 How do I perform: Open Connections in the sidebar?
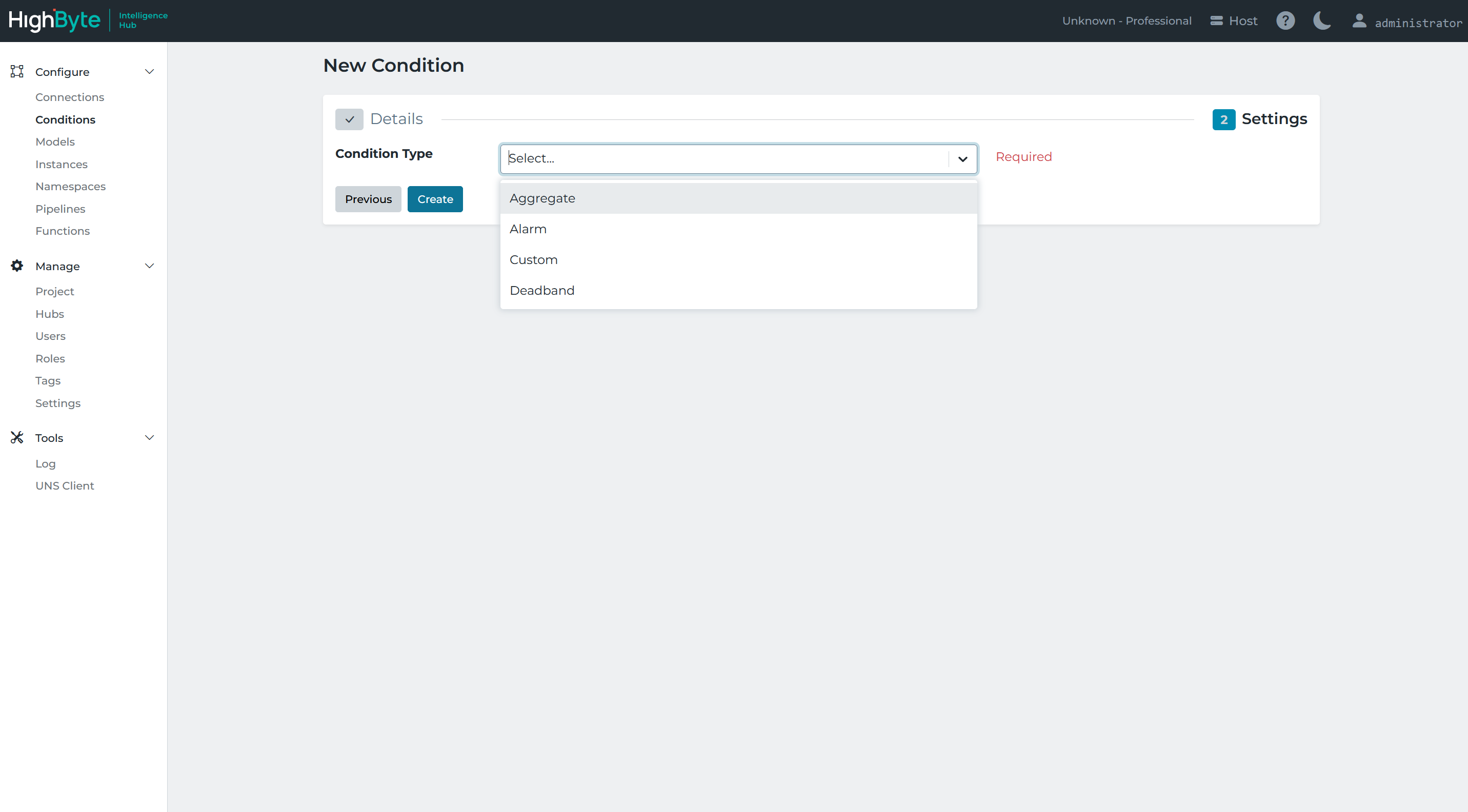point(70,97)
